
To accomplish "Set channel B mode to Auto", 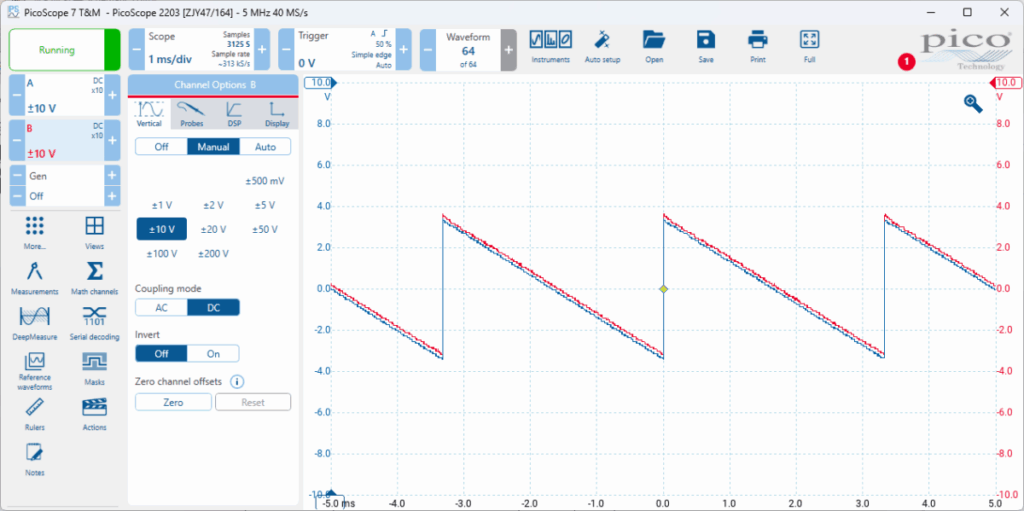I will click(265, 146).
